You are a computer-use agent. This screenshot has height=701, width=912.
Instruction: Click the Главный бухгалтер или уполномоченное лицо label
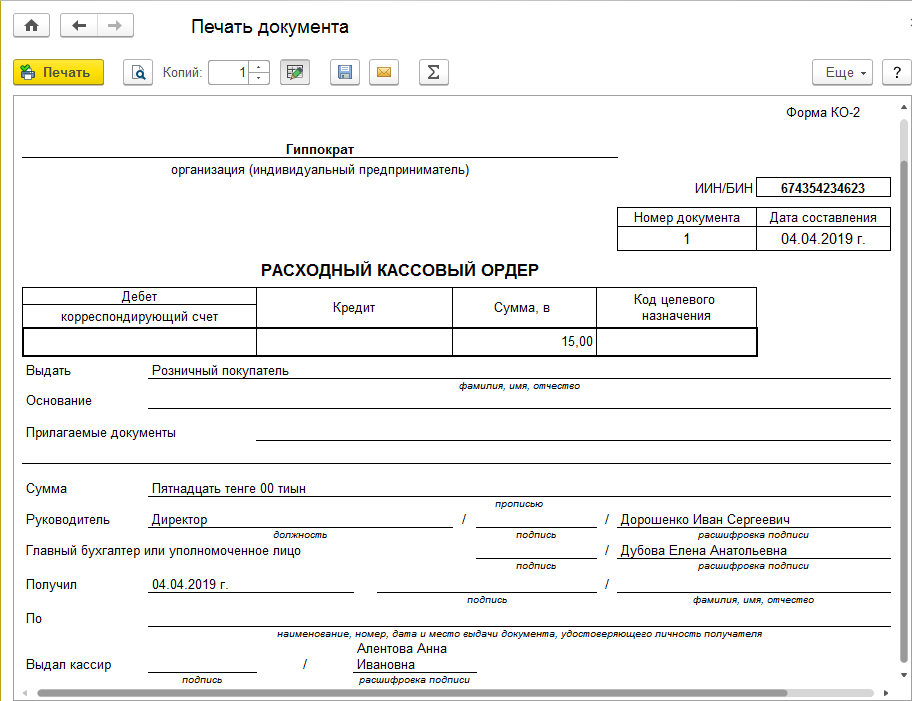click(163, 551)
